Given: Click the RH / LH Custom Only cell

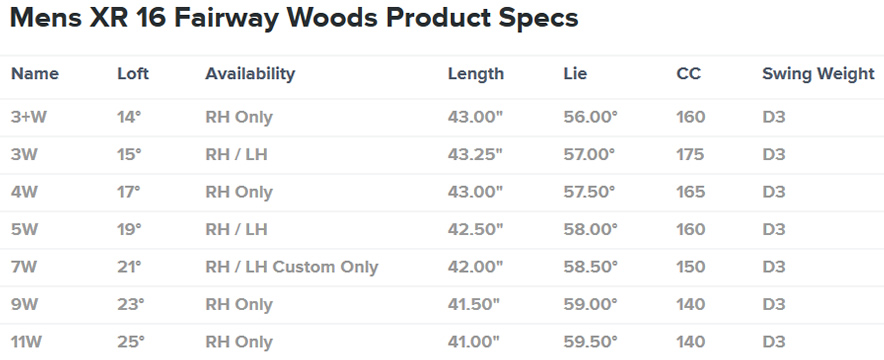Looking at the screenshot, I should point(291,267).
